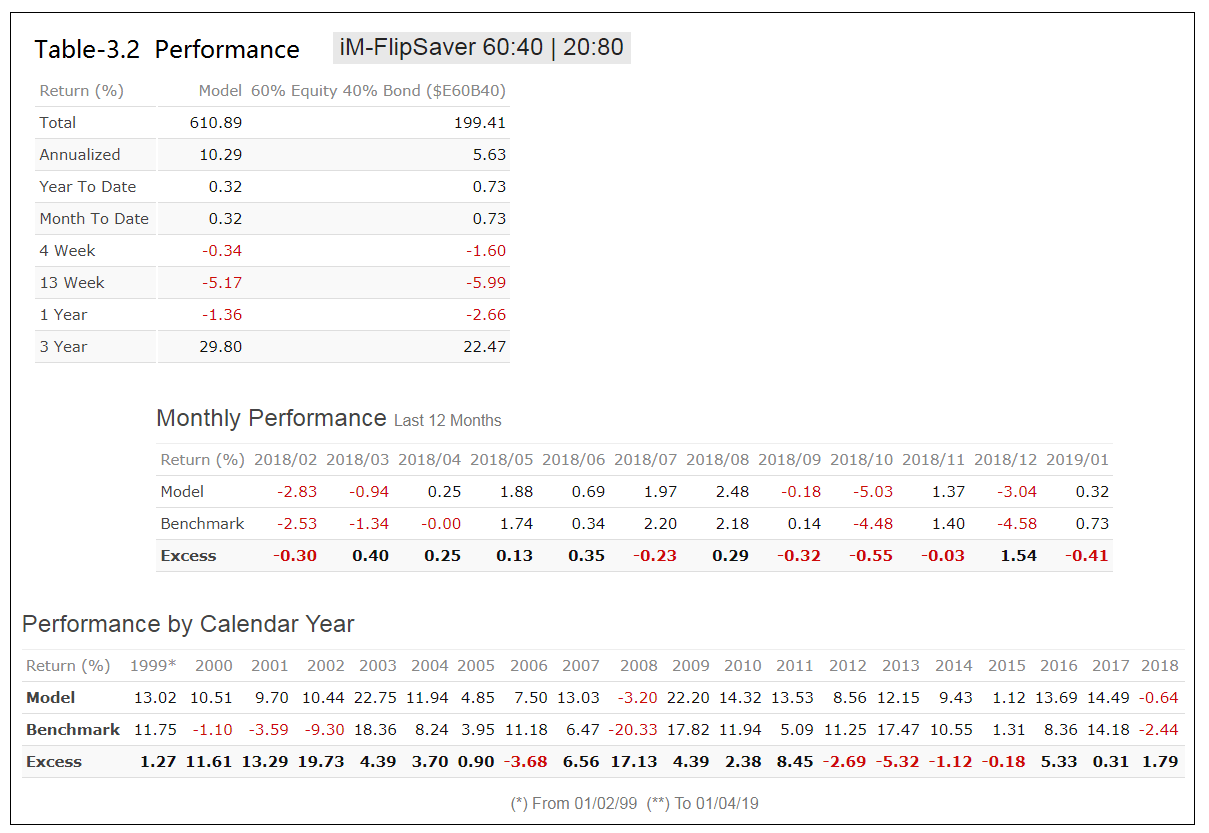Click the 1 Year Model value -1.36
This screenshot has width=1209, height=833.
coord(221,315)
